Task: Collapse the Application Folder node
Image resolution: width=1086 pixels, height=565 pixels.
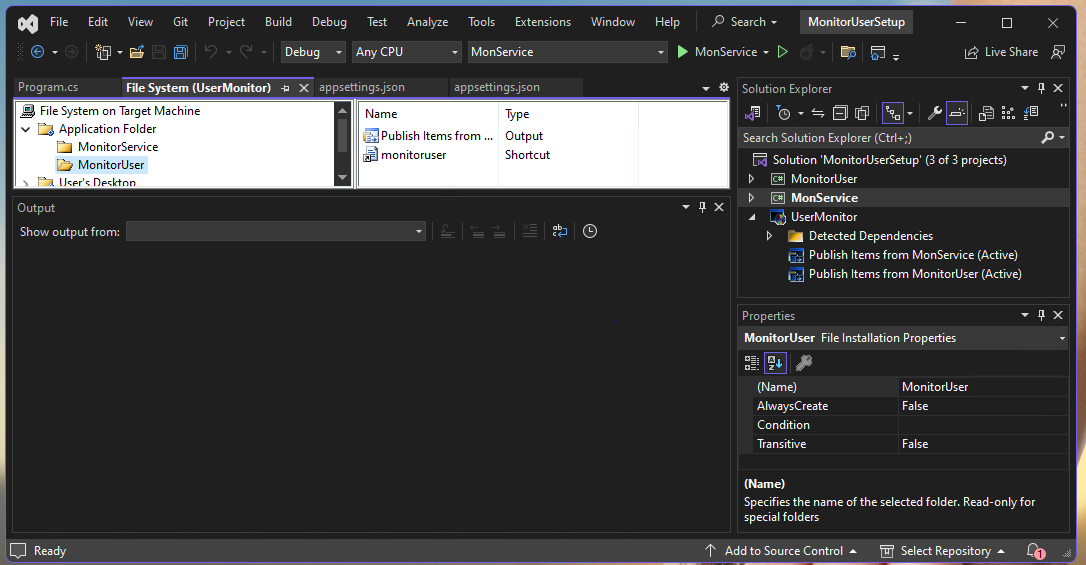Action: pos(26,129)
